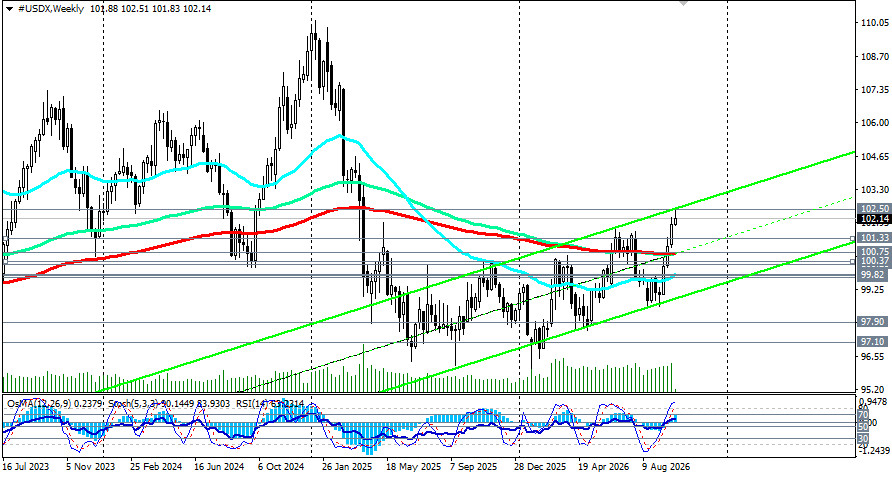The width and height of the screenshot is (892, 478).
Task: Click the 102.50 horizontal level price label
Action: pyautogui.click(x=875, y=209)
